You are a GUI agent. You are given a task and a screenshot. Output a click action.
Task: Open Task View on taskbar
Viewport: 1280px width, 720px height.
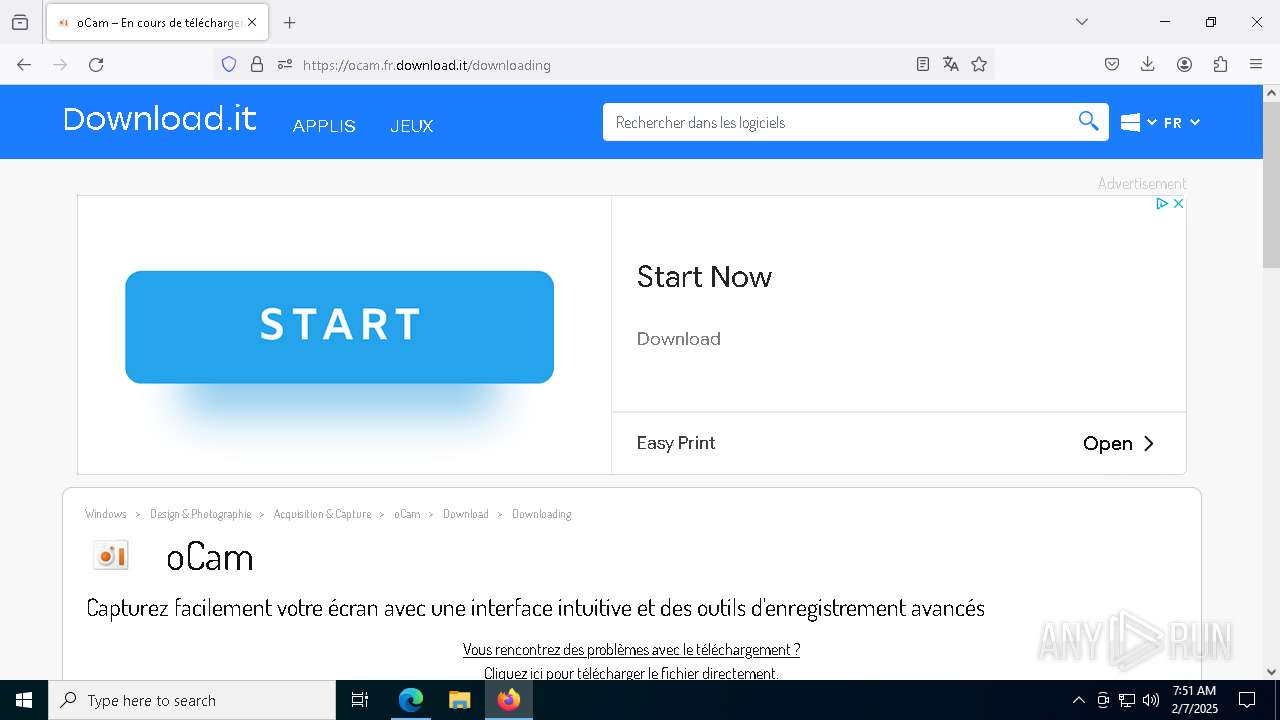[x=360, y=700]
